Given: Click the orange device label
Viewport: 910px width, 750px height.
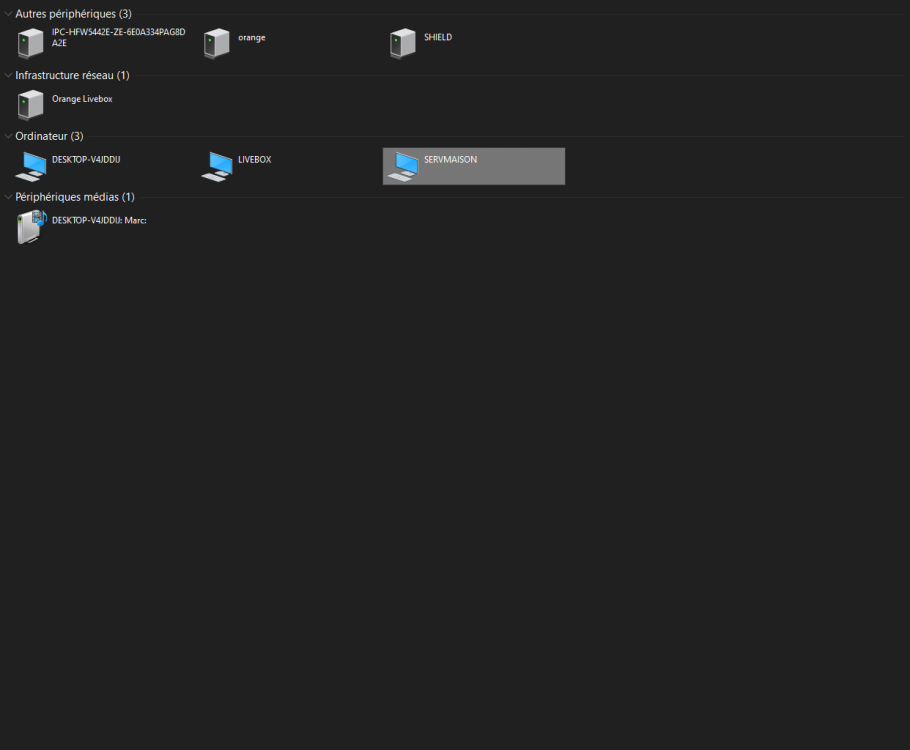Looking at the screenshot, I should tap(251, 38).
